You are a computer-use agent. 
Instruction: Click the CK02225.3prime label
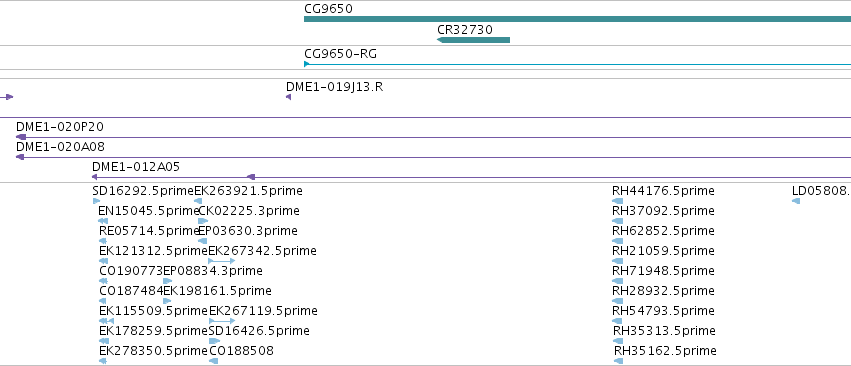[249, 211]
